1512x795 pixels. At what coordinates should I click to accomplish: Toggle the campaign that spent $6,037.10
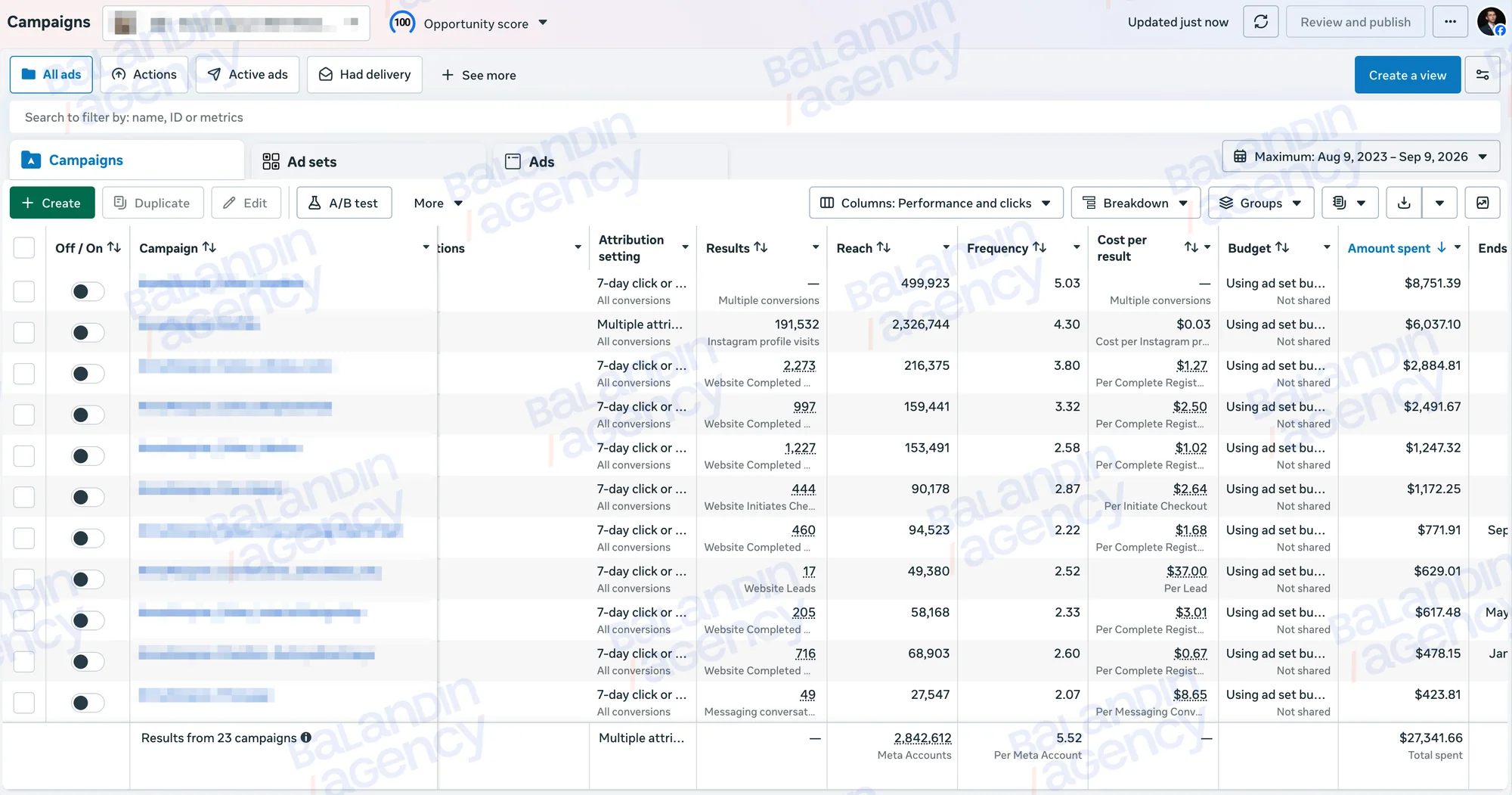(87, 333)
